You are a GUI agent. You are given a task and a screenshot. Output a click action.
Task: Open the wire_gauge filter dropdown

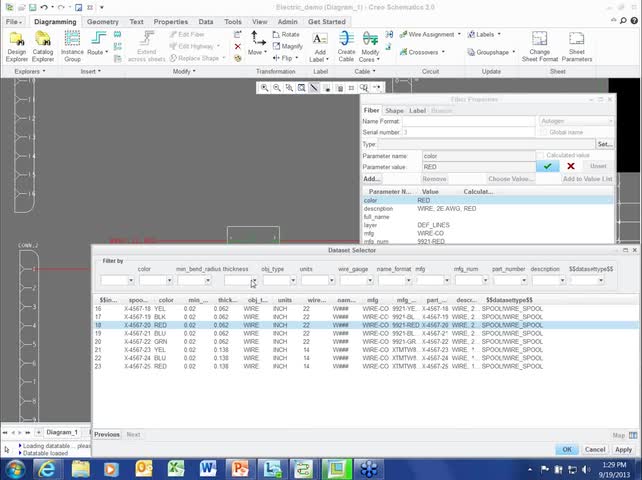[370, 281]
